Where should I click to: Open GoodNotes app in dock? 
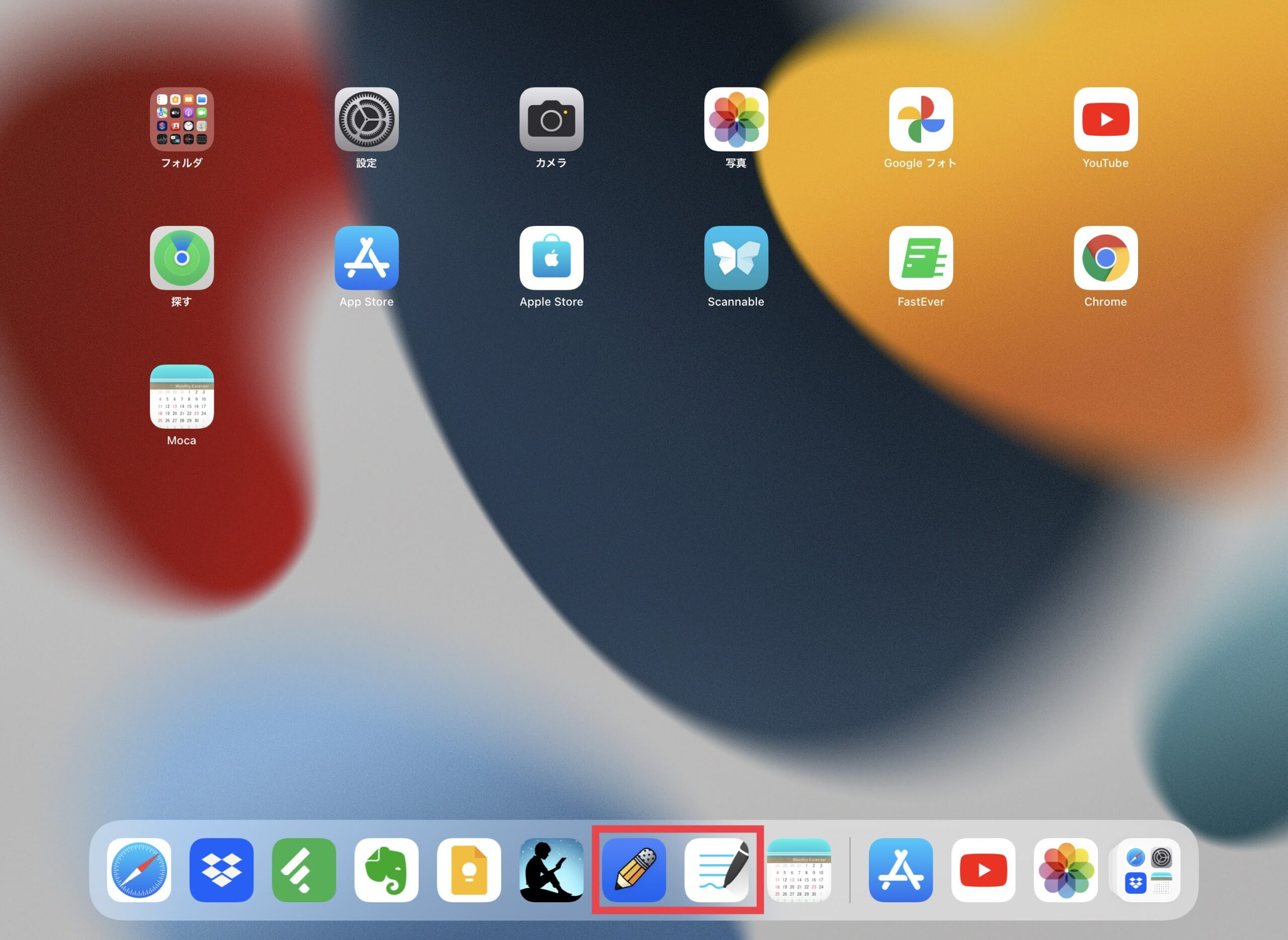coord(716,870)
